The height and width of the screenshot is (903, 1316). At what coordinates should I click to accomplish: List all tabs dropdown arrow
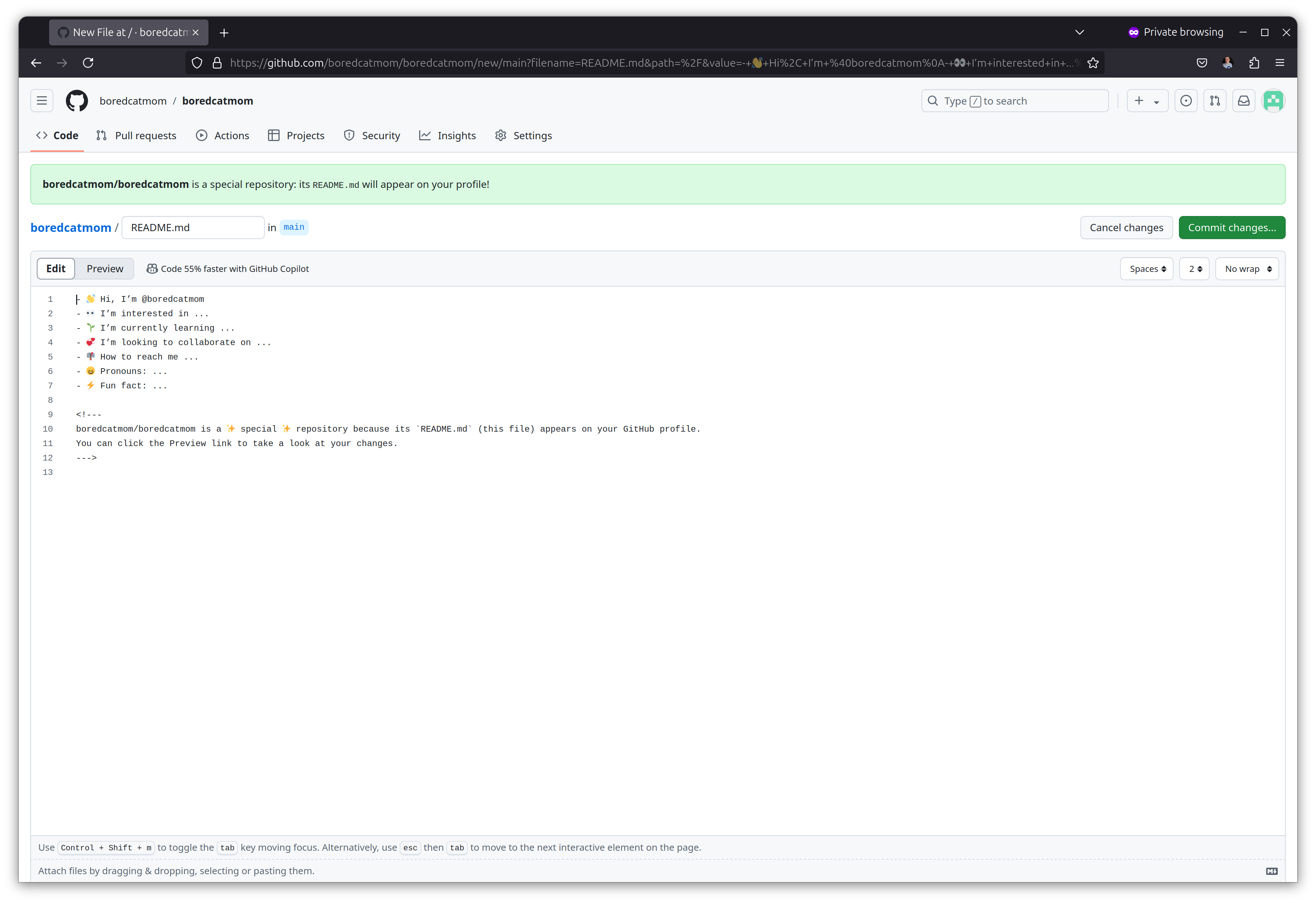click(x=1079, y=32)
